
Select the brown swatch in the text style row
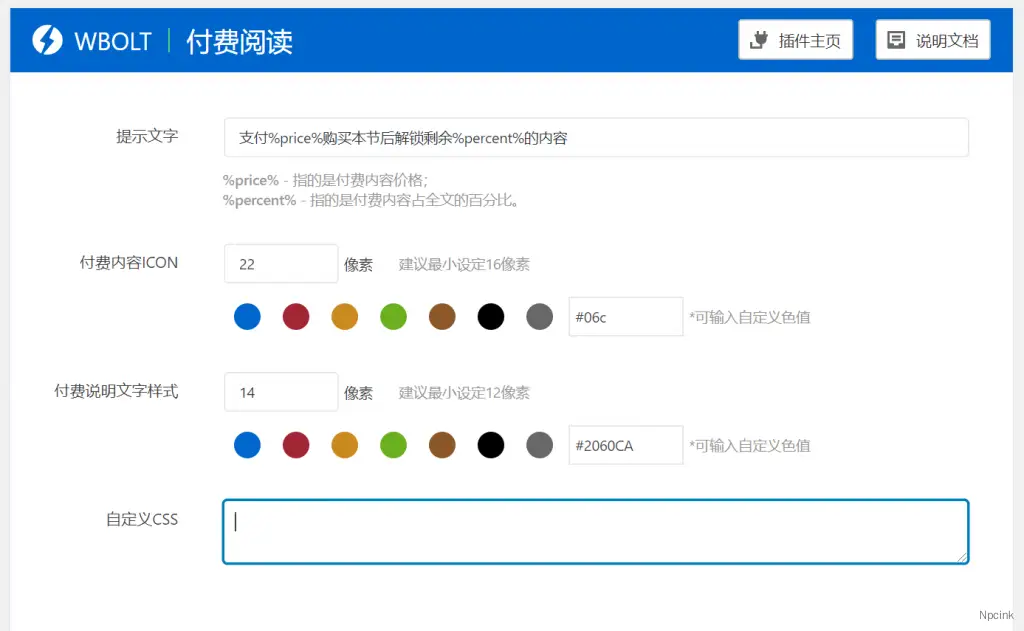[442, 444]
